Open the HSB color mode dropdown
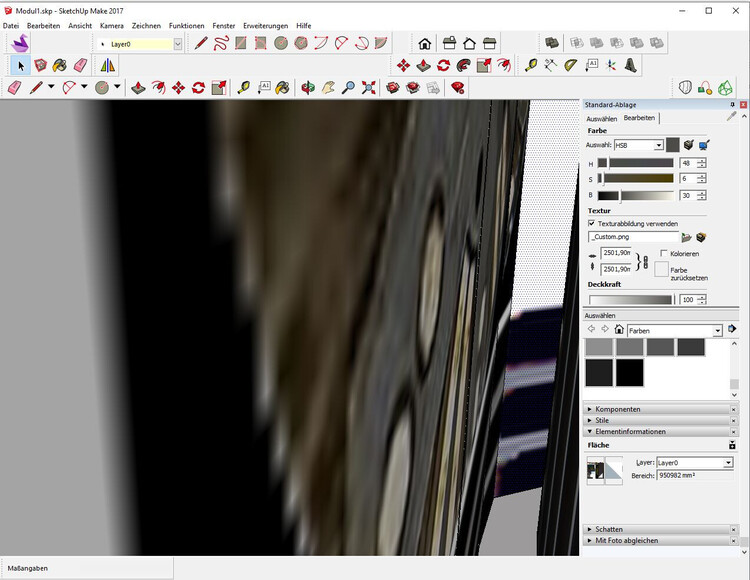The image size is (750, 580). coord(639,145)
